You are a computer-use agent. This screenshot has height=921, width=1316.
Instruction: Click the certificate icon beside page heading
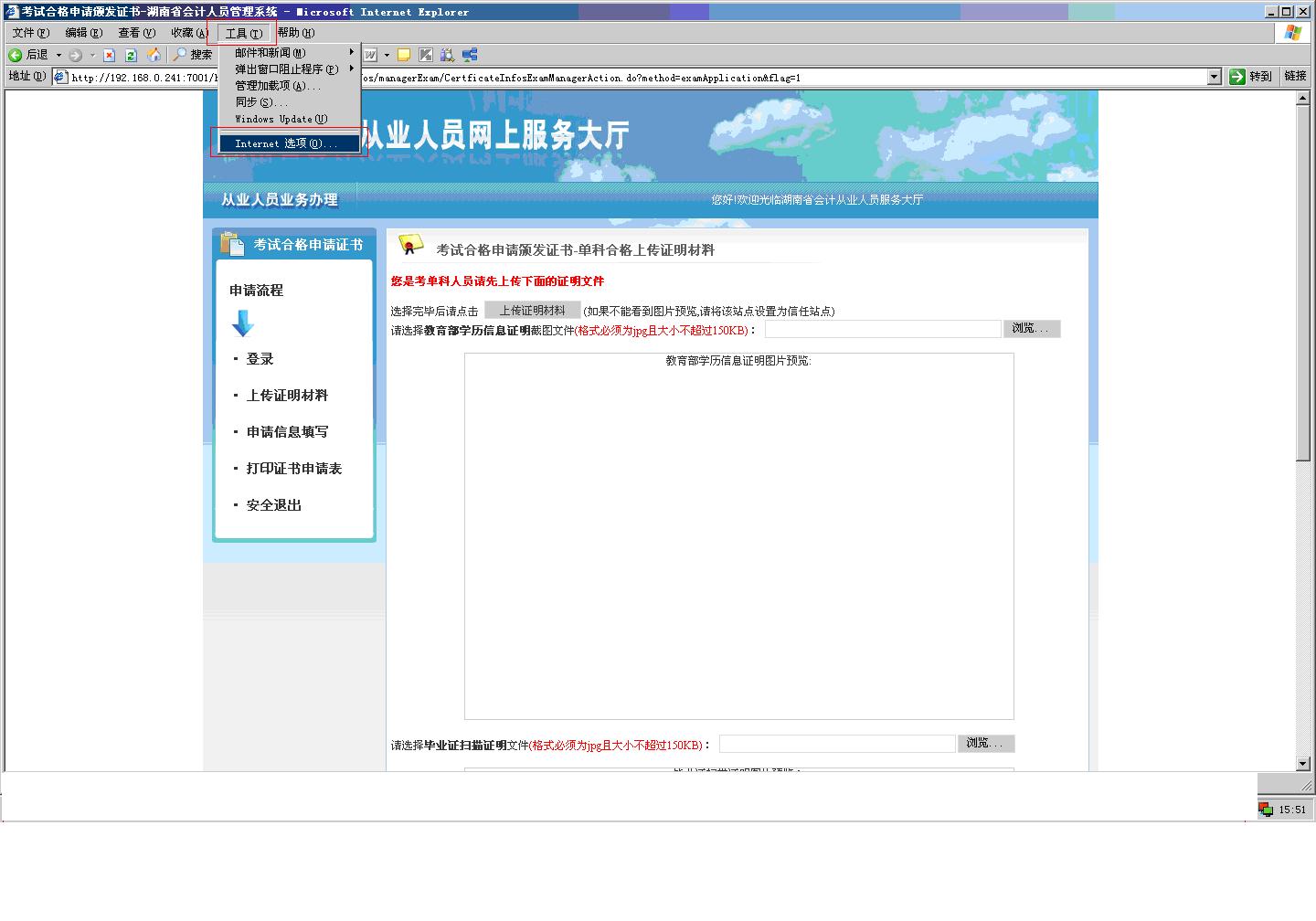point(410,245)
